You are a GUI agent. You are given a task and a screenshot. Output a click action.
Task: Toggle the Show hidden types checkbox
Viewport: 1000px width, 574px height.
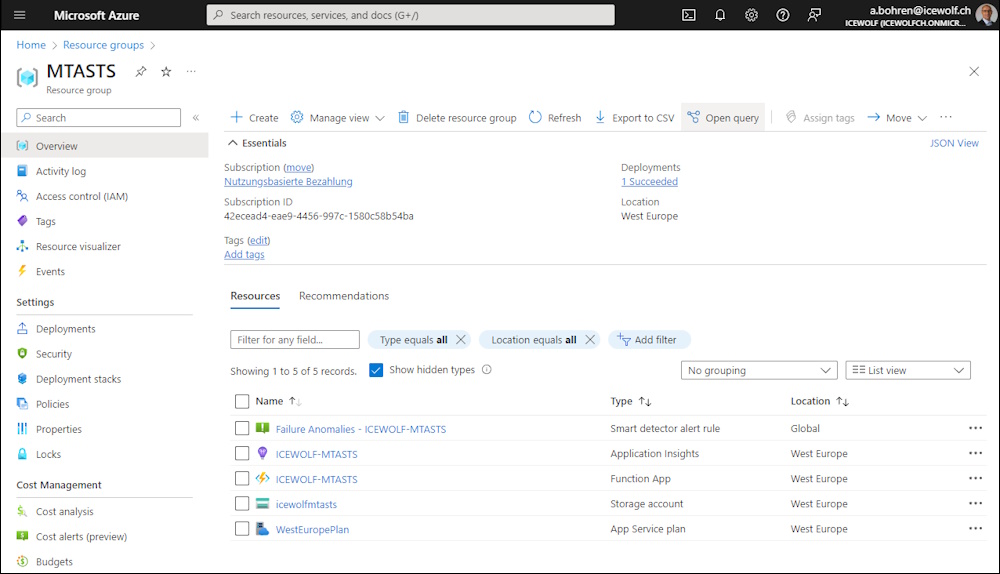pyautogui.click(x=376, y=370)
